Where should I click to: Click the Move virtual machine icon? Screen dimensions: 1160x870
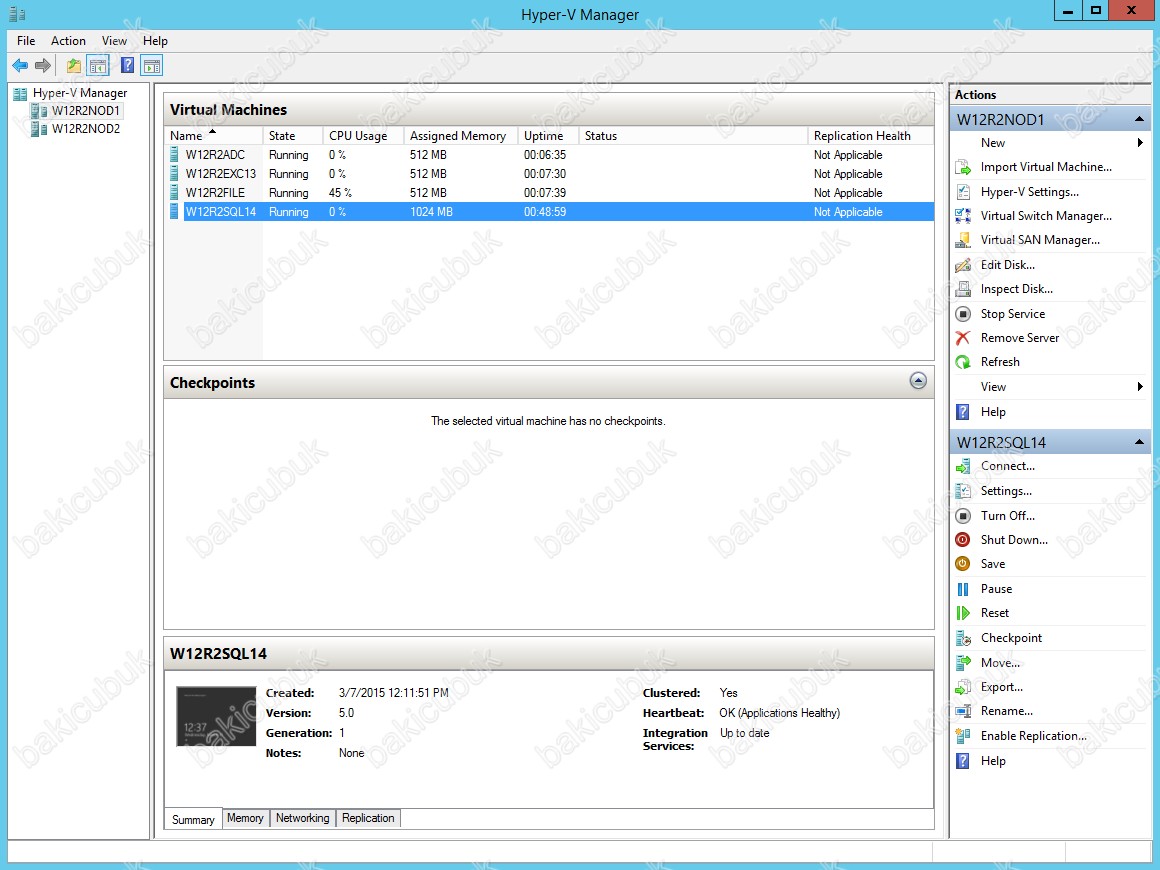click(962, 662)
